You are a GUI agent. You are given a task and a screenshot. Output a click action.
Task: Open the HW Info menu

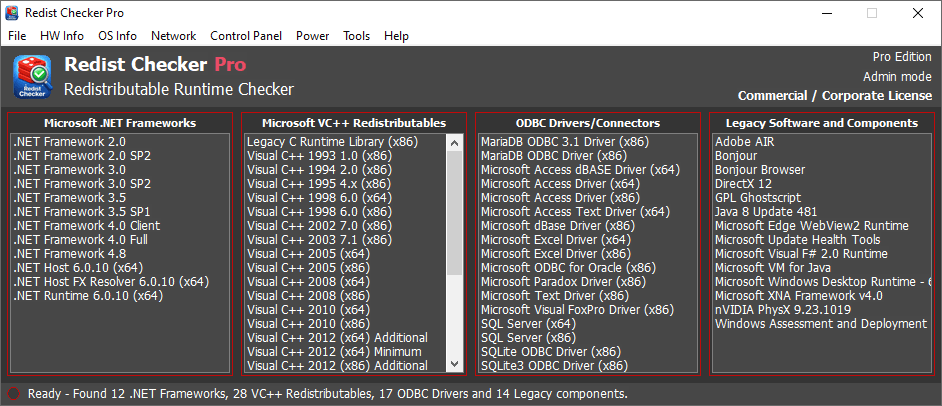pyautogui.click(x=62, y=36)
